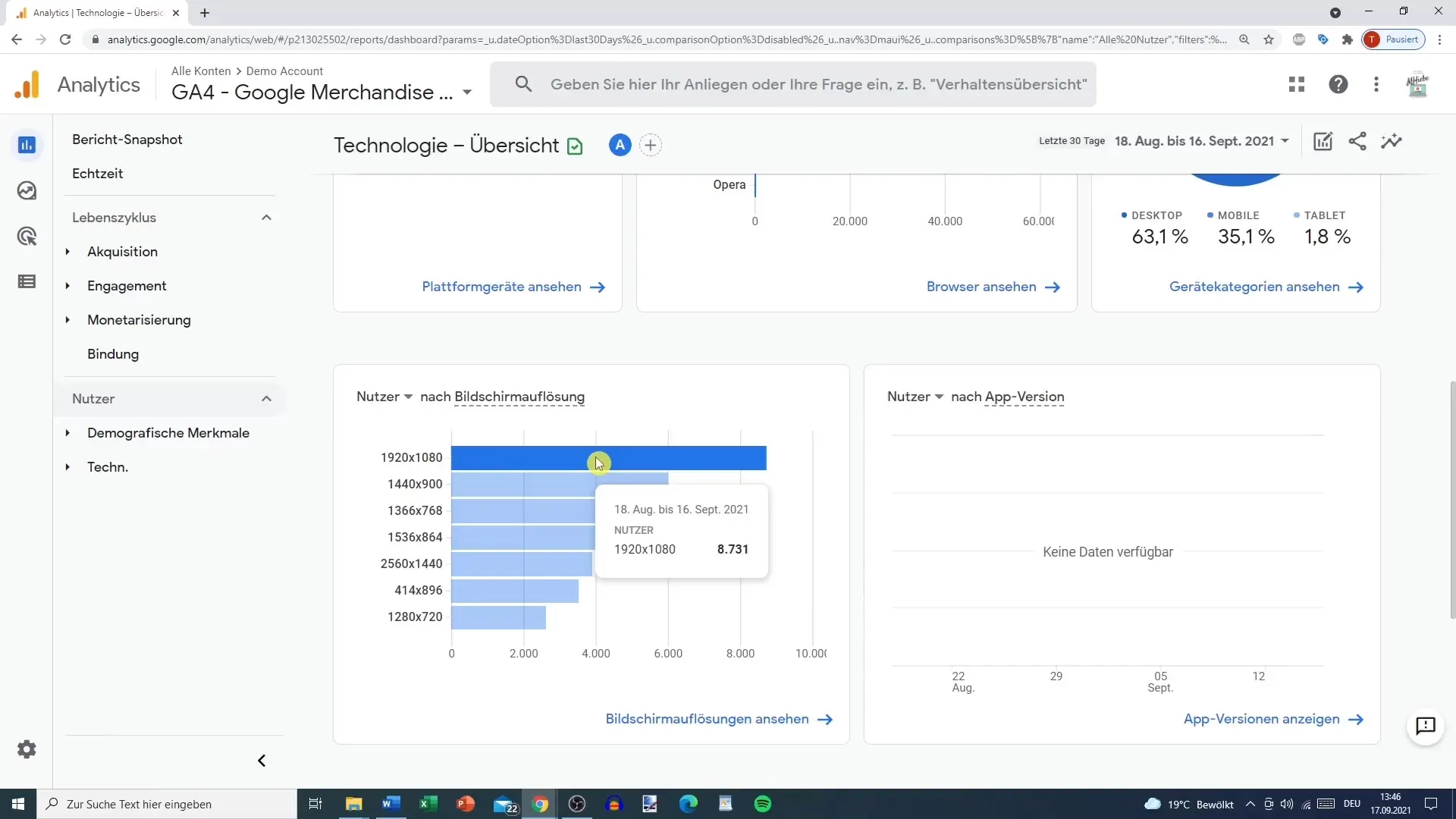This screenshot has width=1456, height=819.
Task: Click Bildschirmauflösungen ansehen link
Action: point(719,719)
